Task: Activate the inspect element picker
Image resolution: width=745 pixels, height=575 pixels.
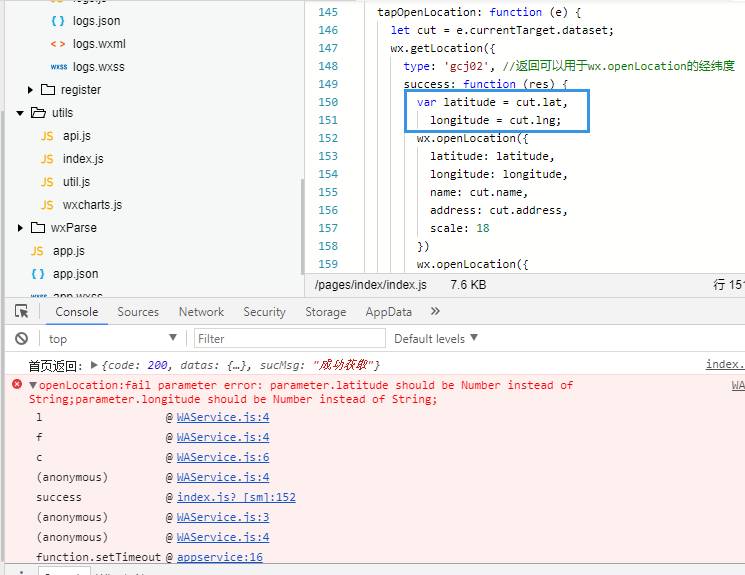Action: (21, 311)
